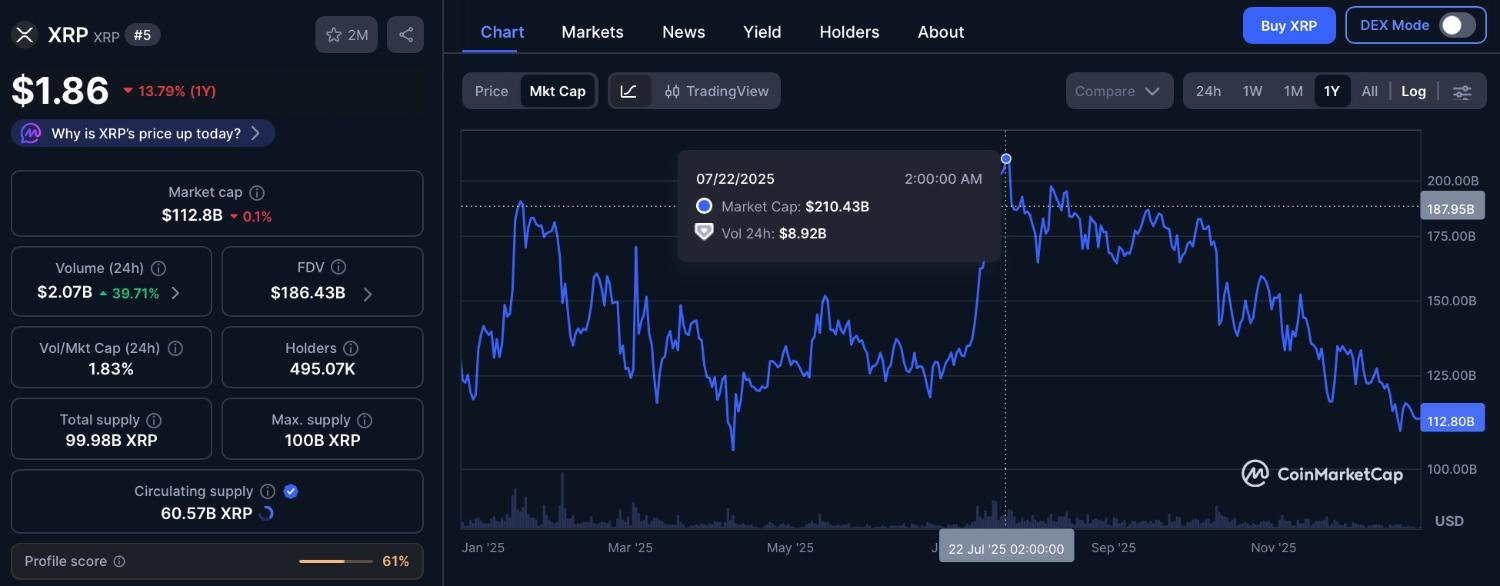Open "Why is XRP's price up today?" link
1500x586 pixels.
(145, 133)
